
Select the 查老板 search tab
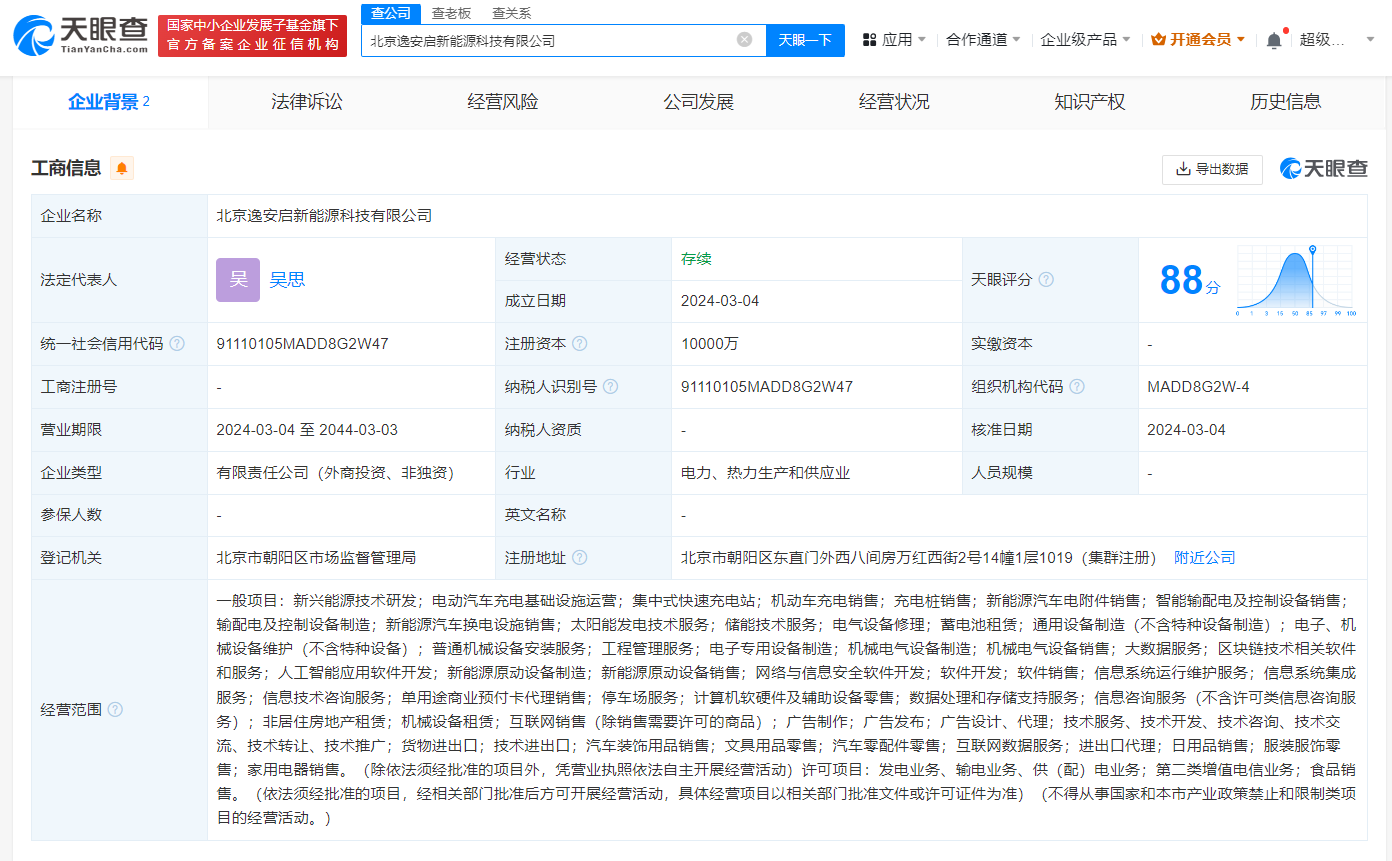(451, 13)
